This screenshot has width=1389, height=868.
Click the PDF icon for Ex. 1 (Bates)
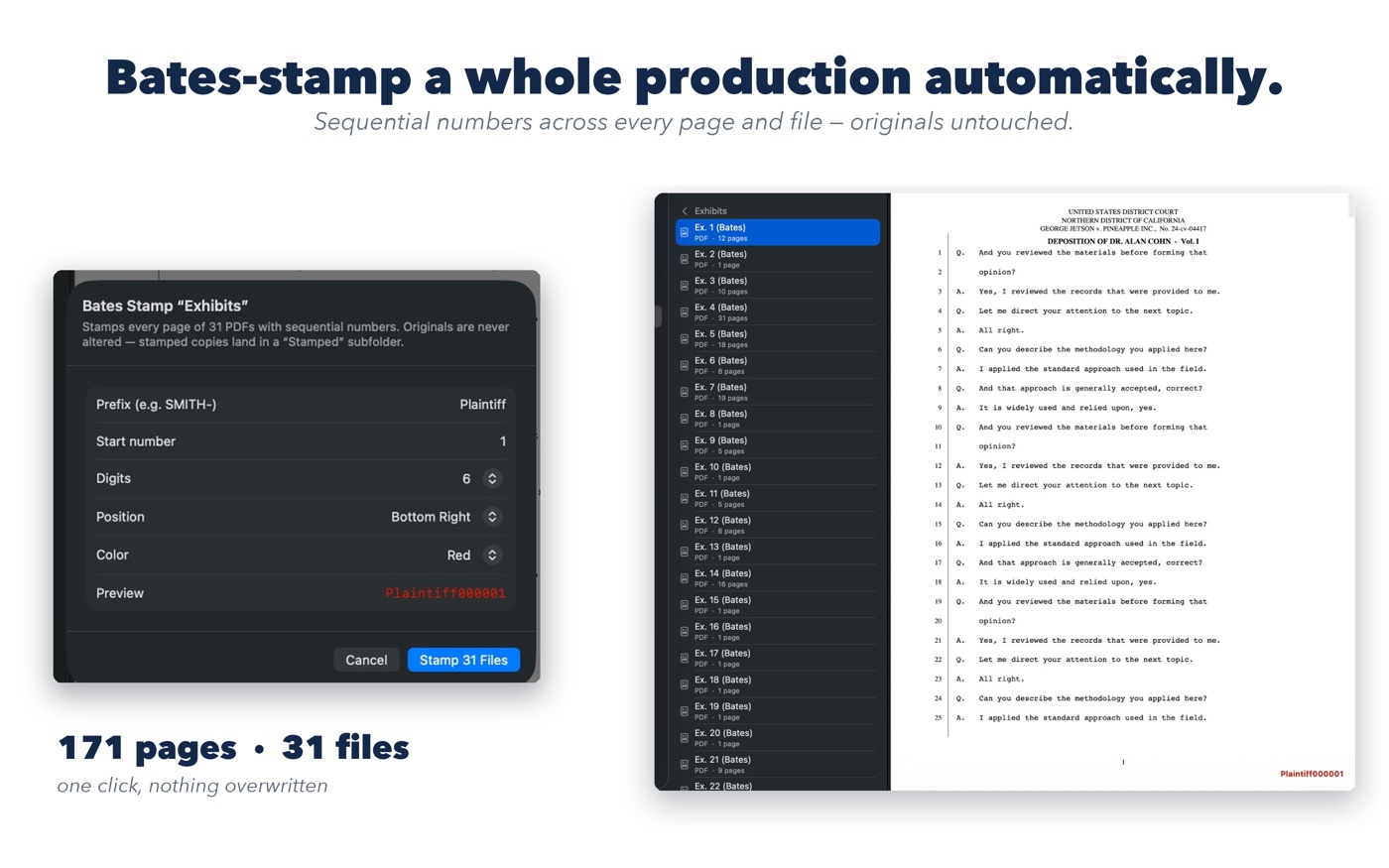pos(685,232)
